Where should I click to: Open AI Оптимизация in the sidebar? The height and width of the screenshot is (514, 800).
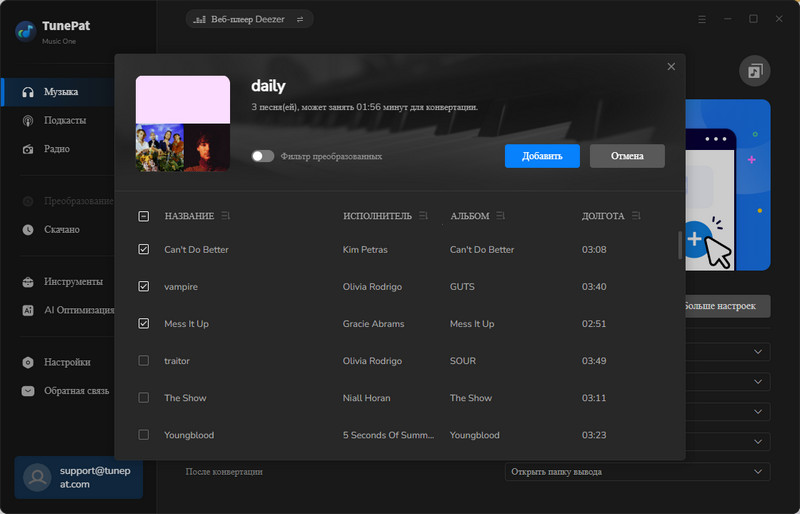[x=79, y=310]
